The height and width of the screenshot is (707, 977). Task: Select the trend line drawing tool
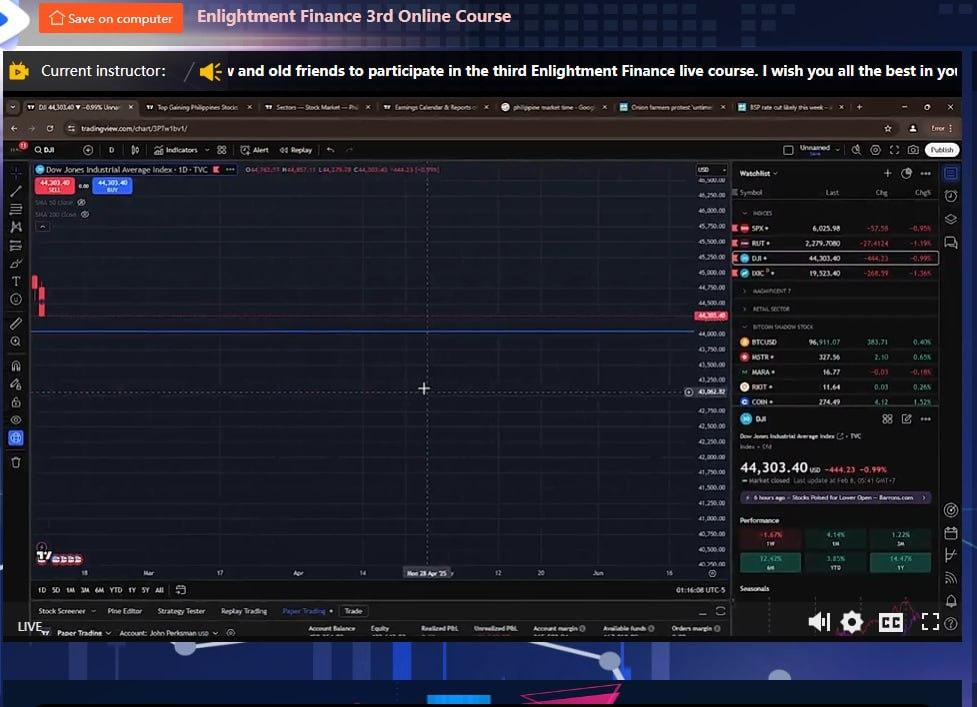[15, 191]
